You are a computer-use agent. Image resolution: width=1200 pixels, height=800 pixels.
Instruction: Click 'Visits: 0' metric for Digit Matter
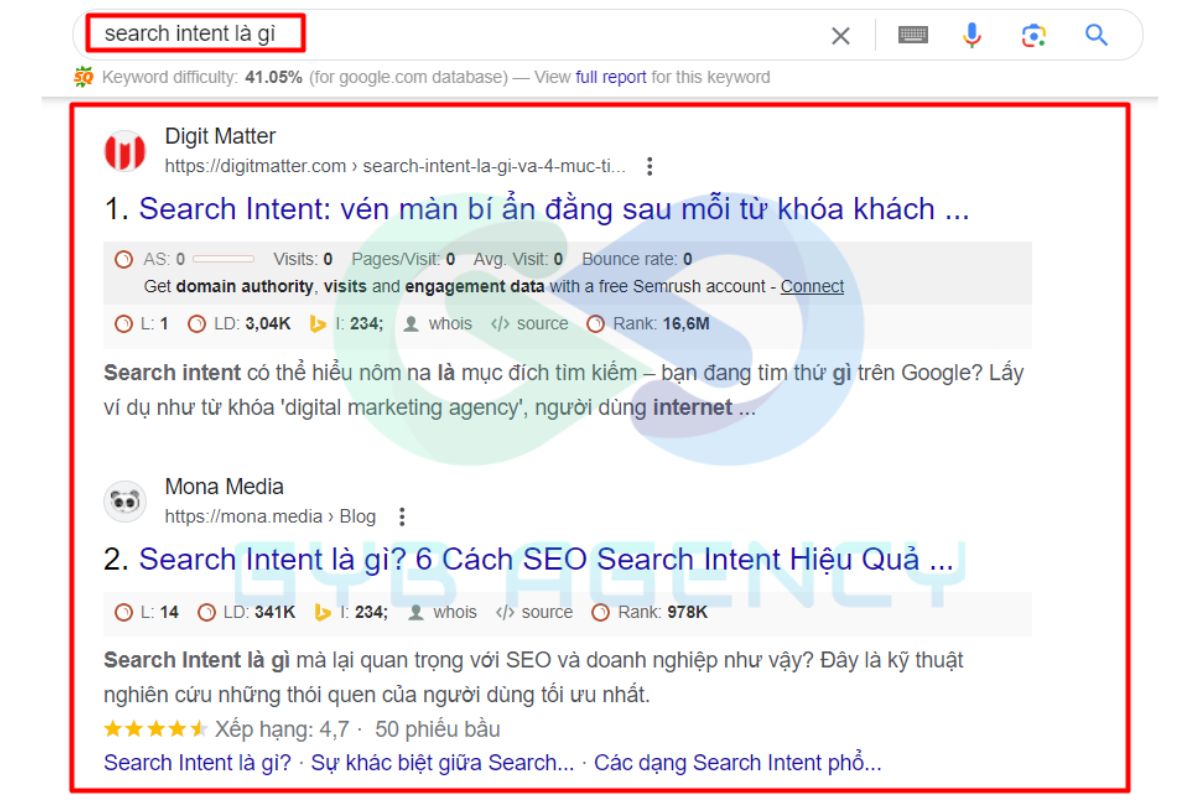click(303, 259)
